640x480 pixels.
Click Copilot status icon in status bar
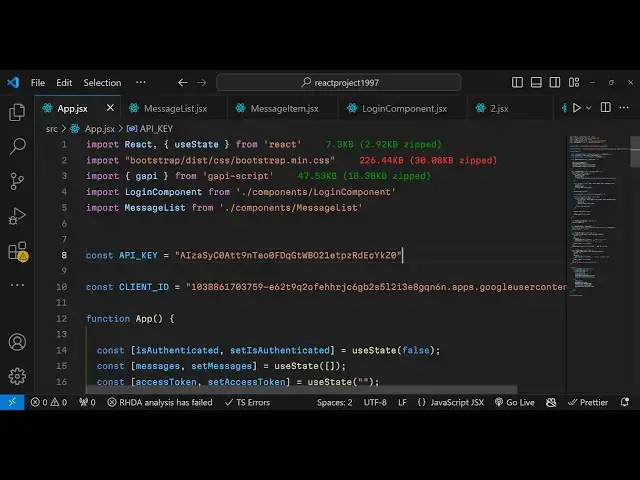pyautogui.click(x=551, y=402)
